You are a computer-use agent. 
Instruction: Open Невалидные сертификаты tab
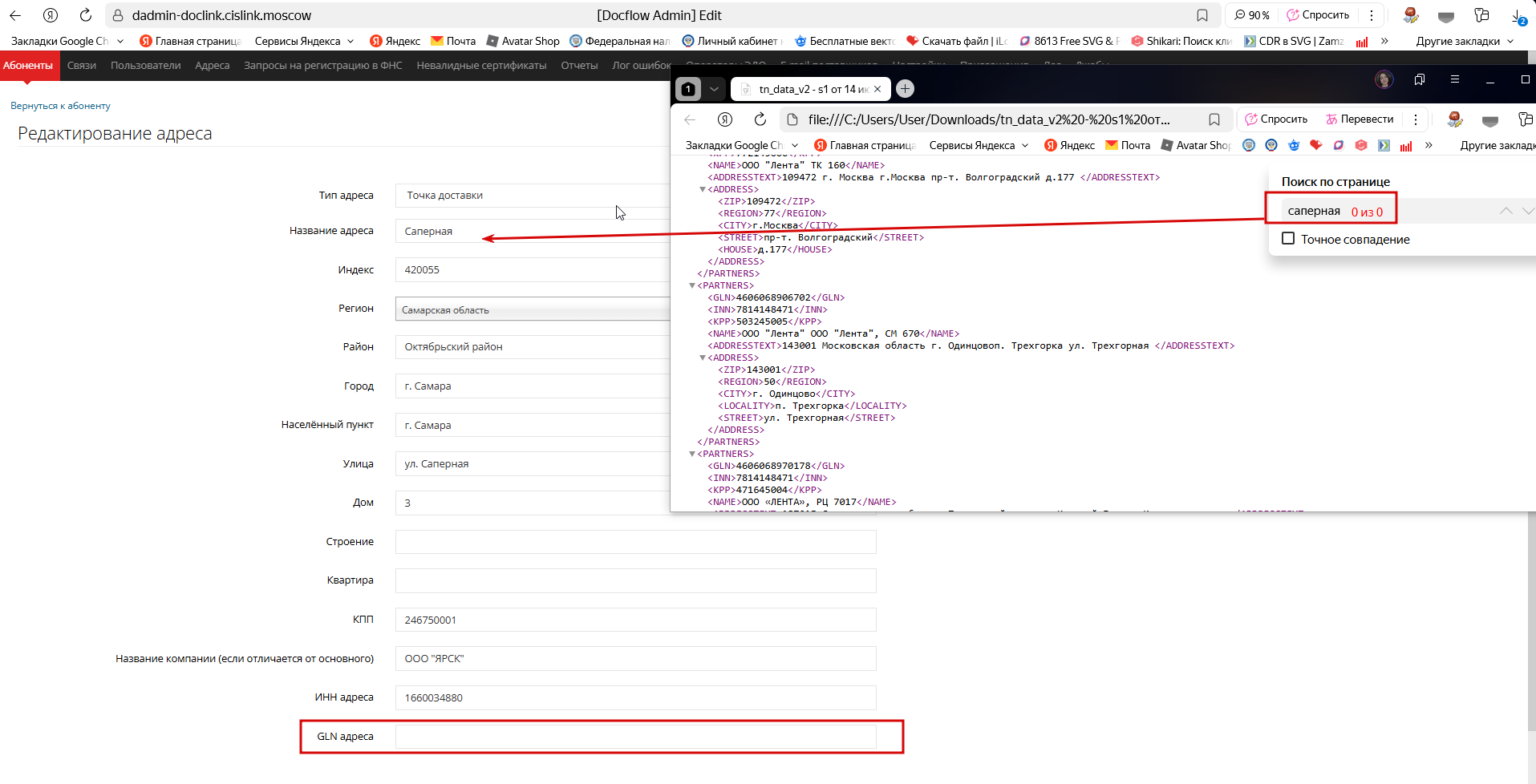(x=481, y=66)
